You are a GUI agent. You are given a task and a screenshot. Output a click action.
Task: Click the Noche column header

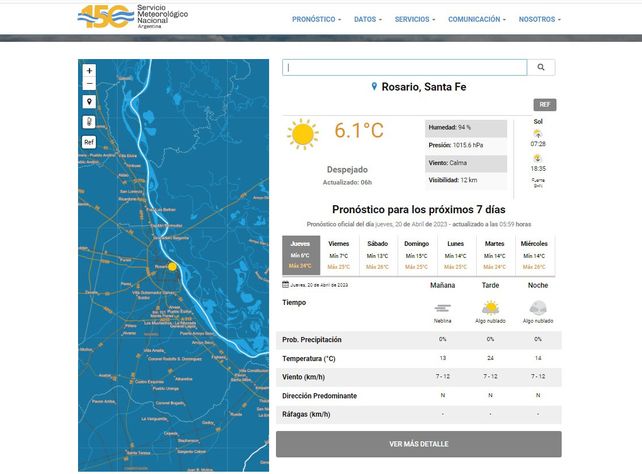(538, 285)
